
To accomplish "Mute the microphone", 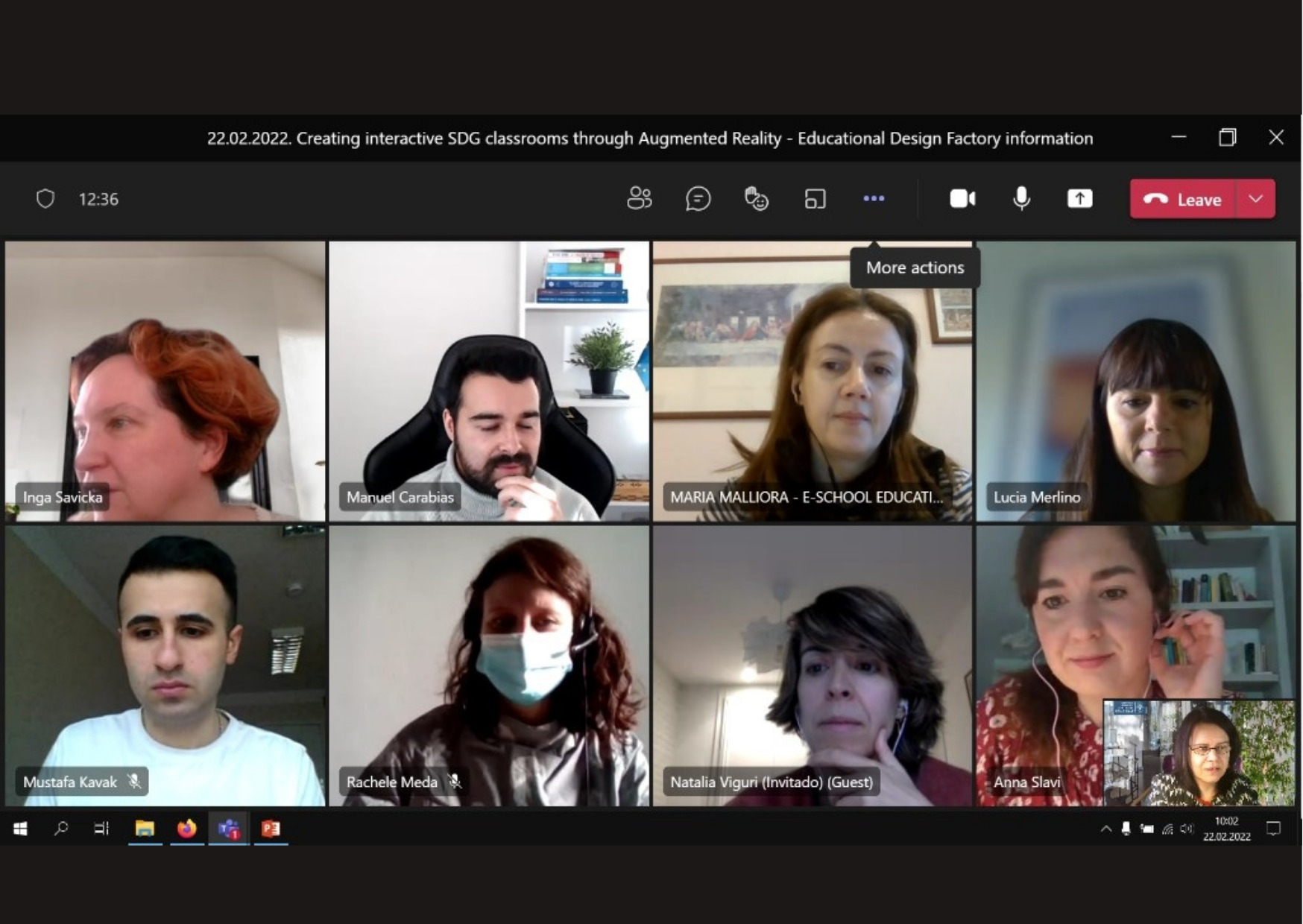I will (1021, 198).
